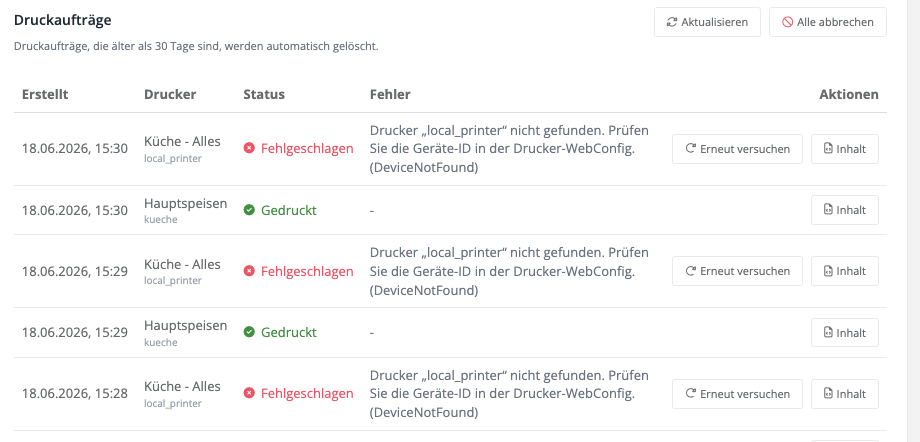
Task: Click the Status column header
Action: 264,95
